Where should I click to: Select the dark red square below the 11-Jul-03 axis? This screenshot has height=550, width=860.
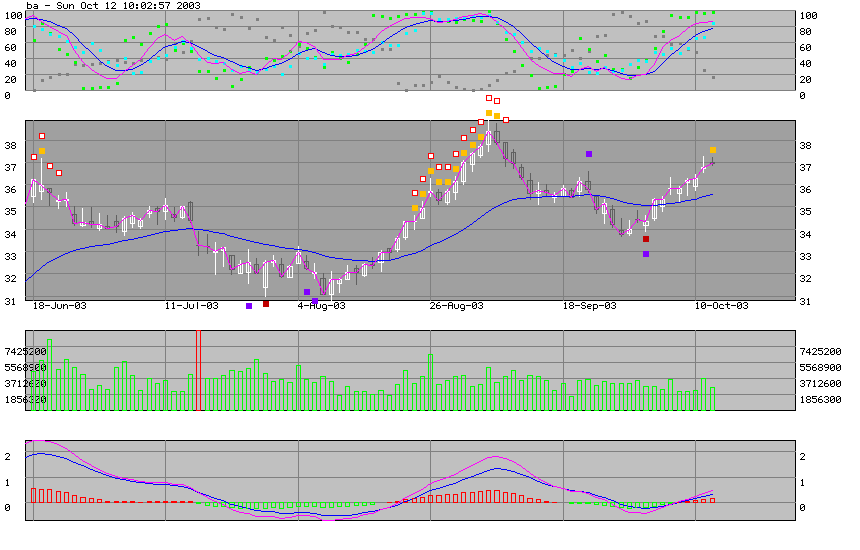click(266, 304)
